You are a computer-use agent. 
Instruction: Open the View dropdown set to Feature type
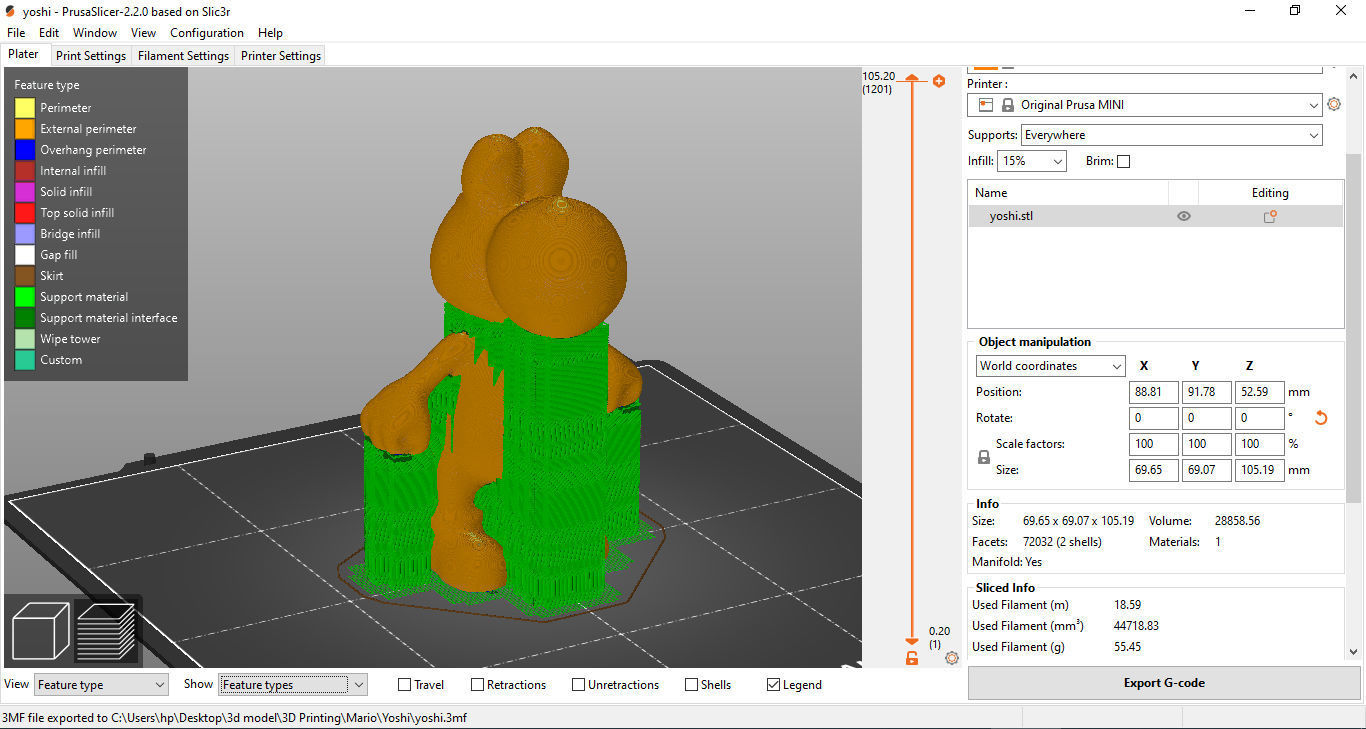(101, 685)
